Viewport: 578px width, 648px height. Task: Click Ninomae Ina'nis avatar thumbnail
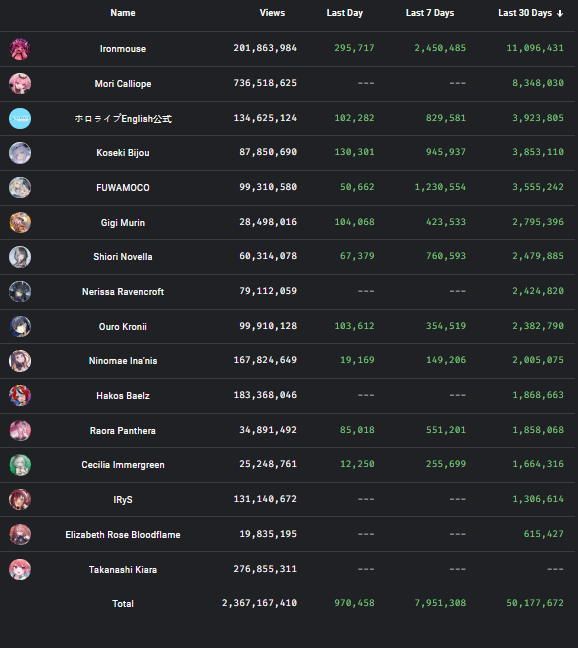pyautogui.click(x=20, y=361)
